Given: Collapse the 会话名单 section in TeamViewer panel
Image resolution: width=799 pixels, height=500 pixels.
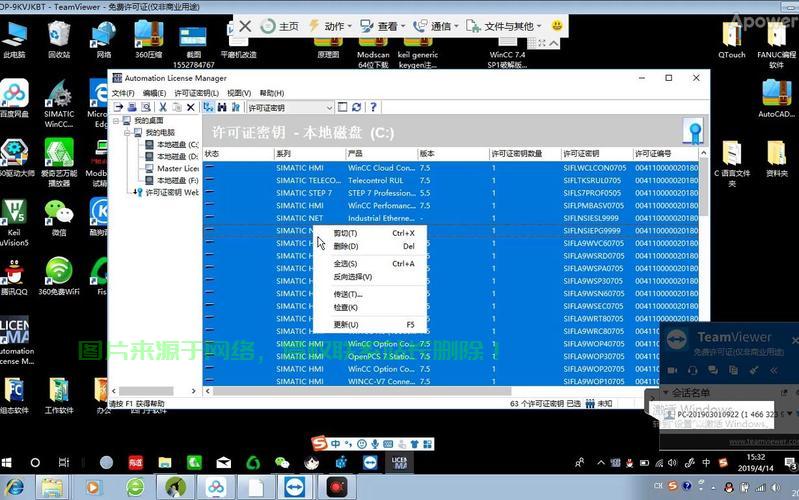Looking at the screenshot, I should pos(665,392).
